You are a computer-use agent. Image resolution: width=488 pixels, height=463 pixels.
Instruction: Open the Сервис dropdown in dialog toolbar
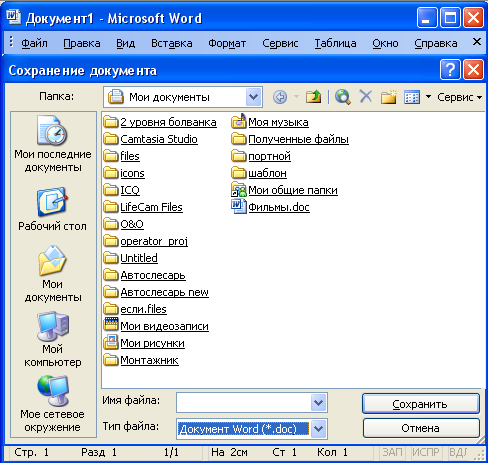[x=460, y=97]
